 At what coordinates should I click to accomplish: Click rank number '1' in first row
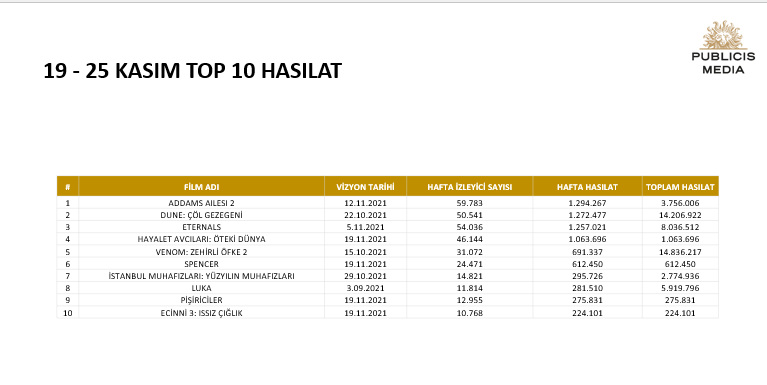[68, 203]
